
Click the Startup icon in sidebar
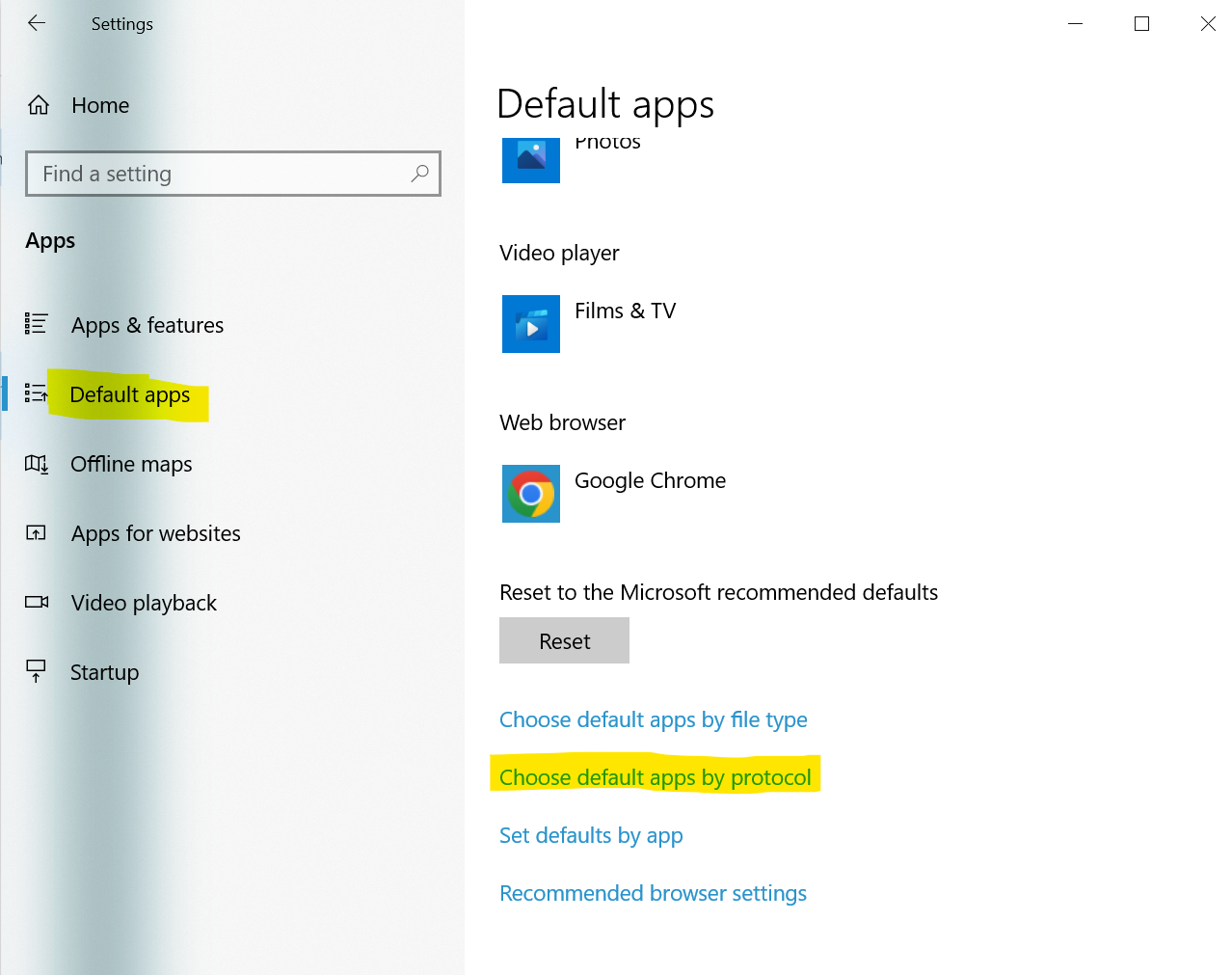(37, 671)
